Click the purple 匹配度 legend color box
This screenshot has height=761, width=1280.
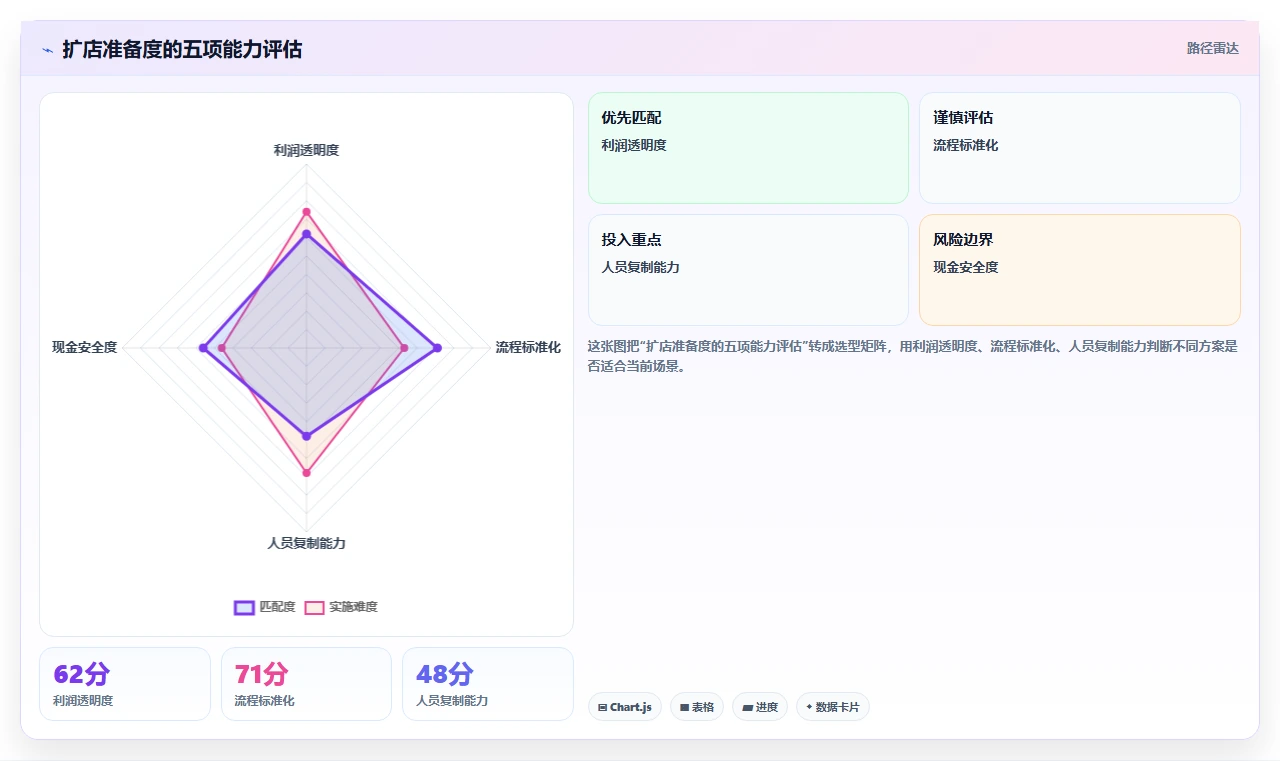click(244, 607)
